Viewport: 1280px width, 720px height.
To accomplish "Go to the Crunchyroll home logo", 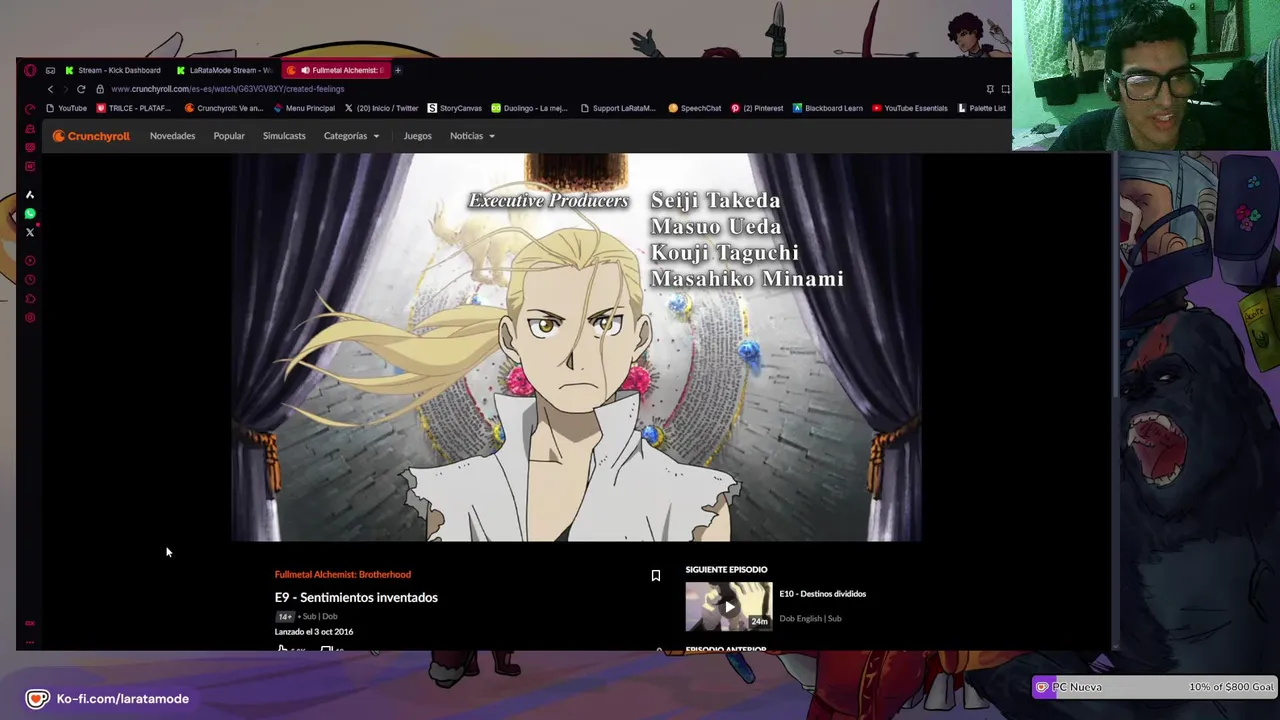I will [91, 136].
